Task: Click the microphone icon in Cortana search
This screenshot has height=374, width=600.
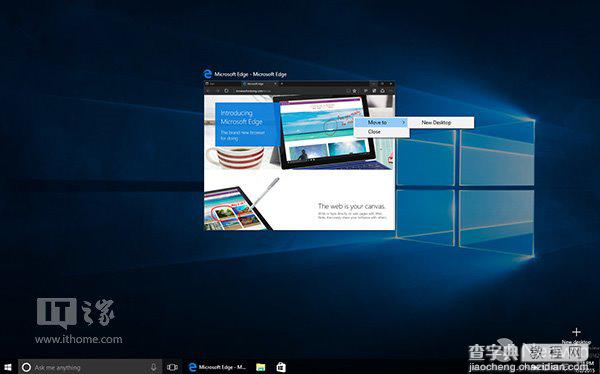Action: tap(153, 367)
